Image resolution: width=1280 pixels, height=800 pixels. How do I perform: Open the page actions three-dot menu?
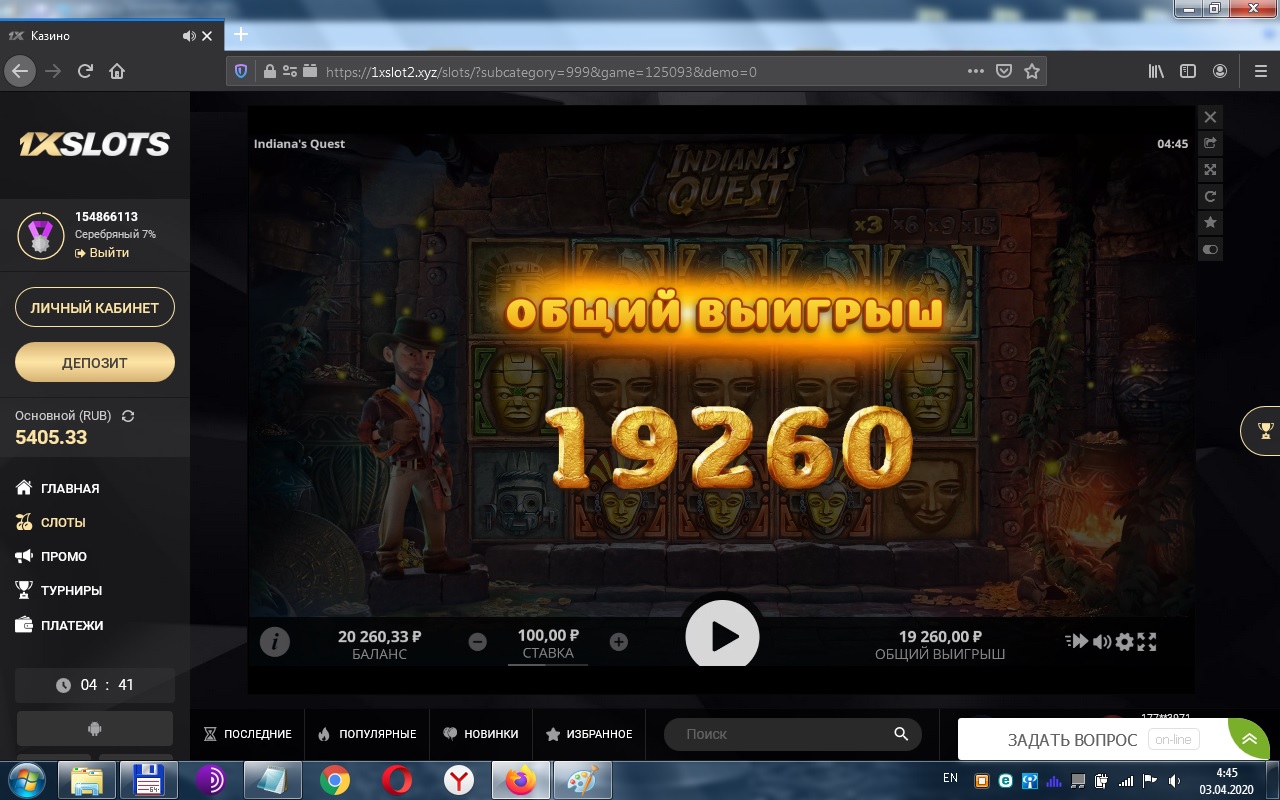click(976, 71)
